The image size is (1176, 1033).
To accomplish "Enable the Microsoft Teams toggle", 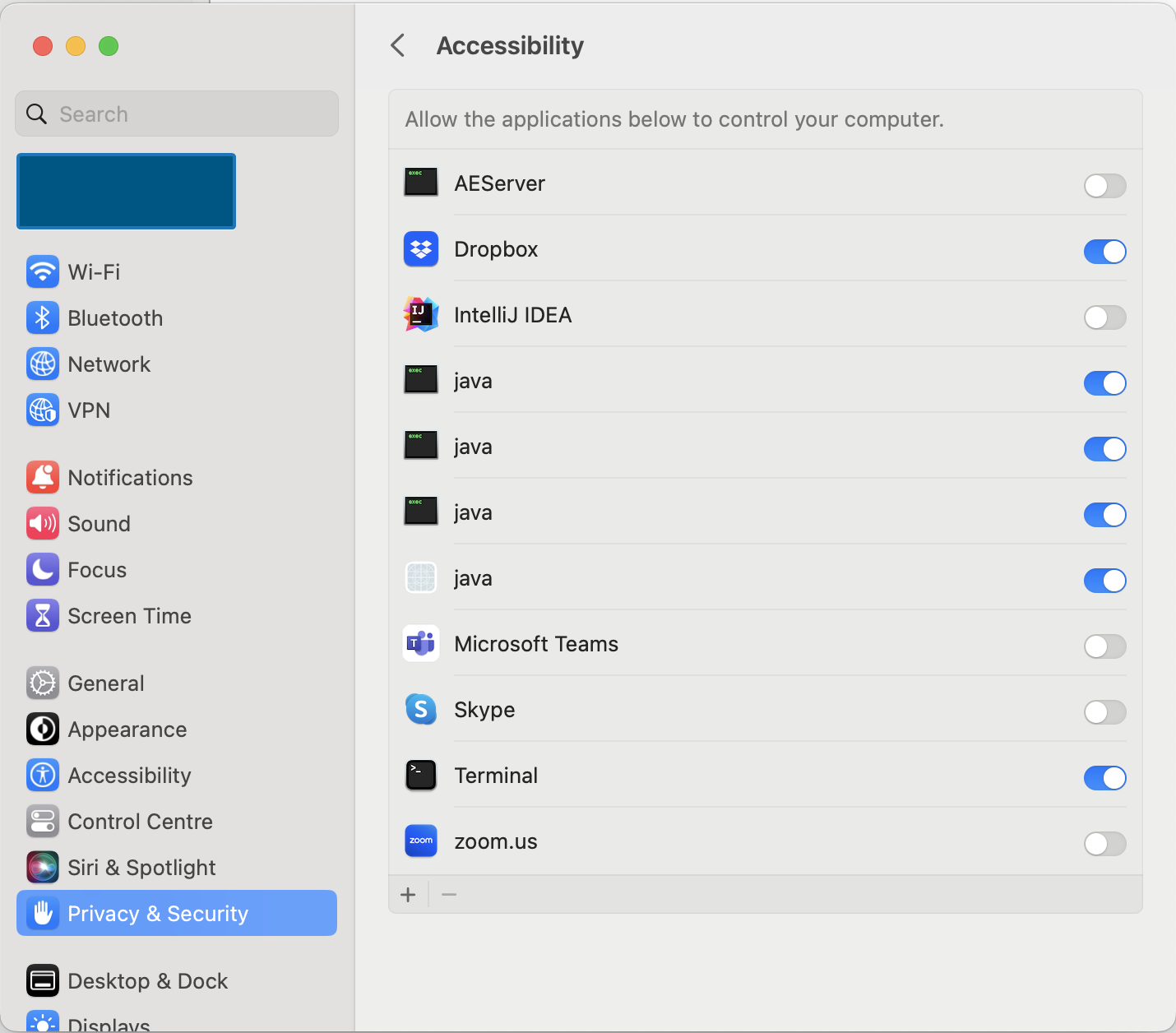I will pyautogui.click(x=1104, y=646).
